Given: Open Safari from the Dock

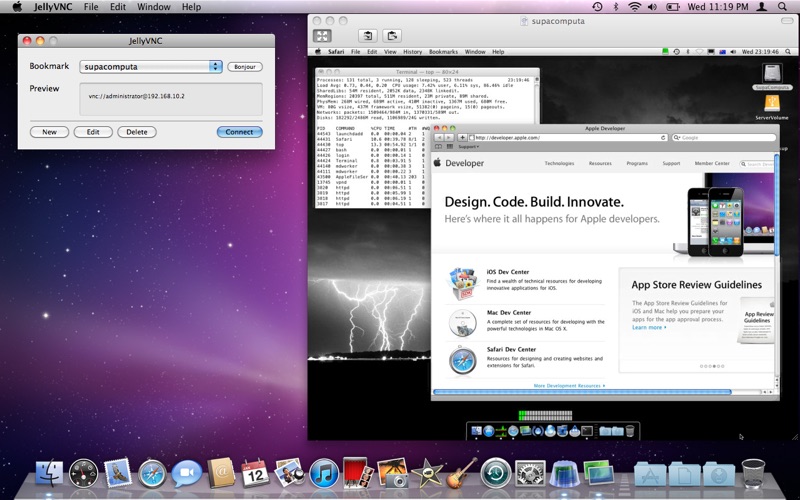Looking at the screenshot, I should [x=152, y=473].
